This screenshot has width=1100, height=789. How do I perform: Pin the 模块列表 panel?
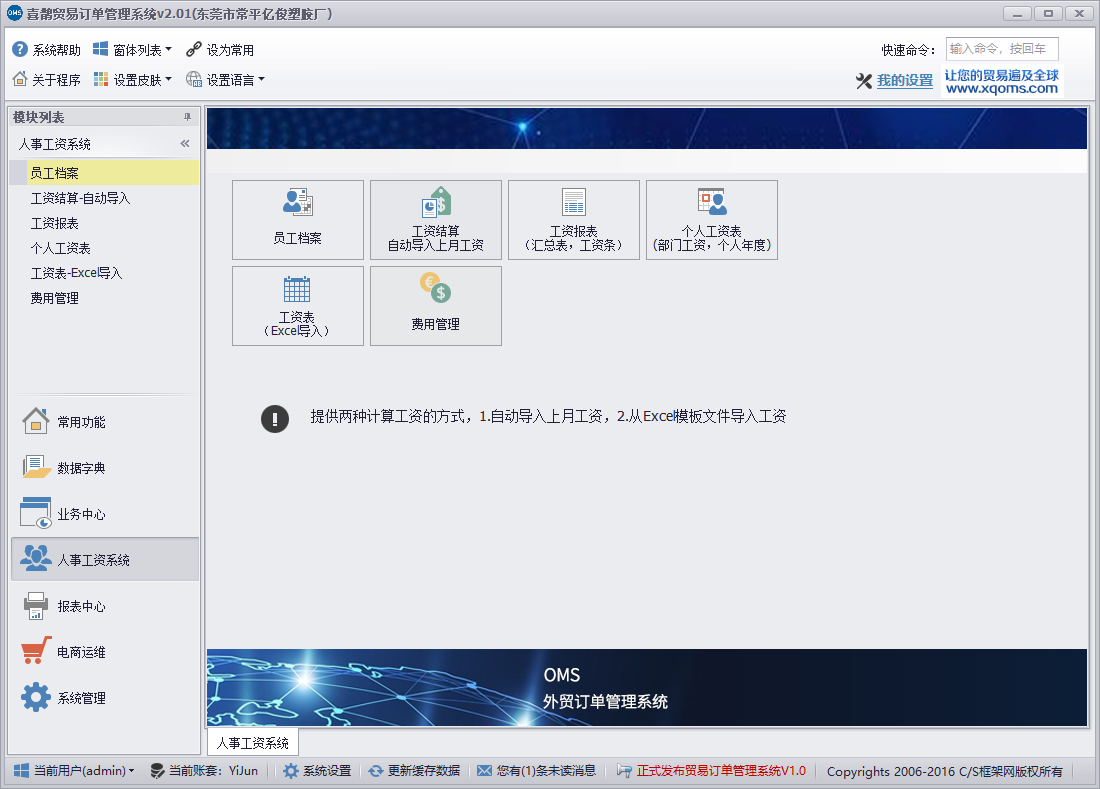click(187, 117)
